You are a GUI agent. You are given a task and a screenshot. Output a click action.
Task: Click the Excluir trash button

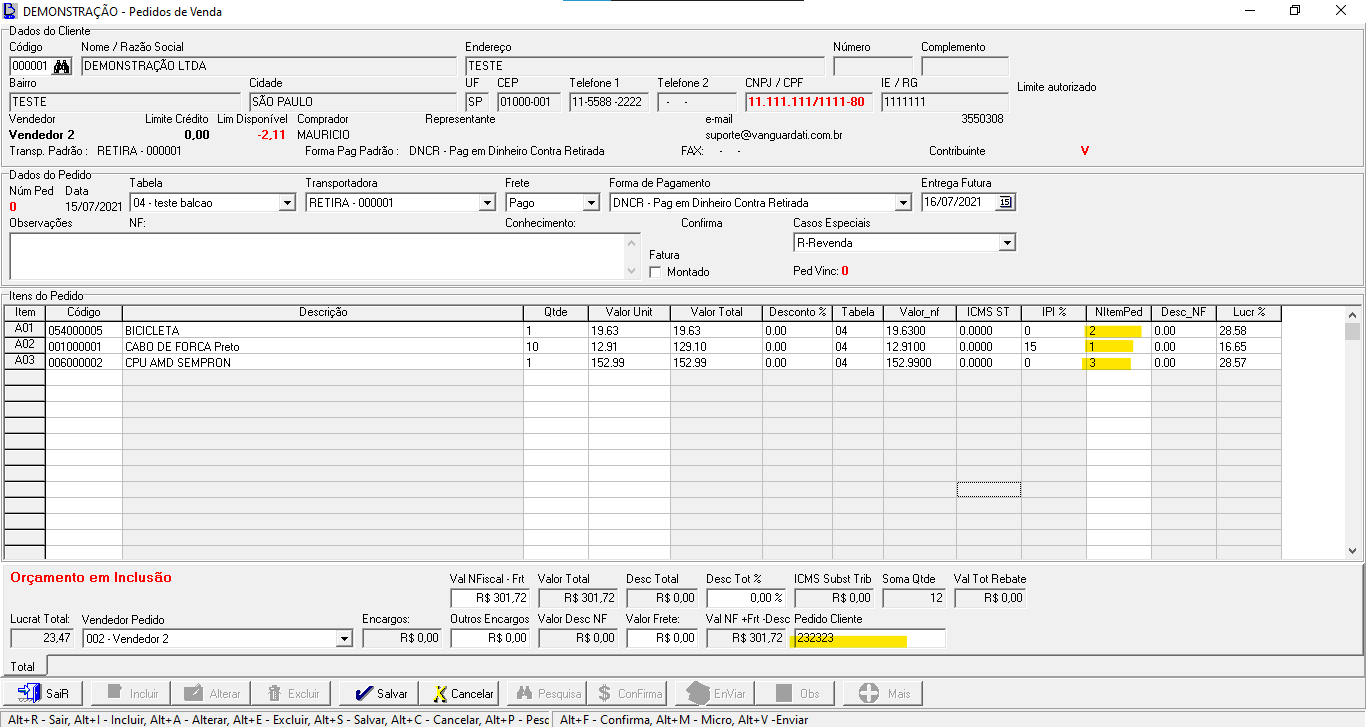(x=293, y=693)
